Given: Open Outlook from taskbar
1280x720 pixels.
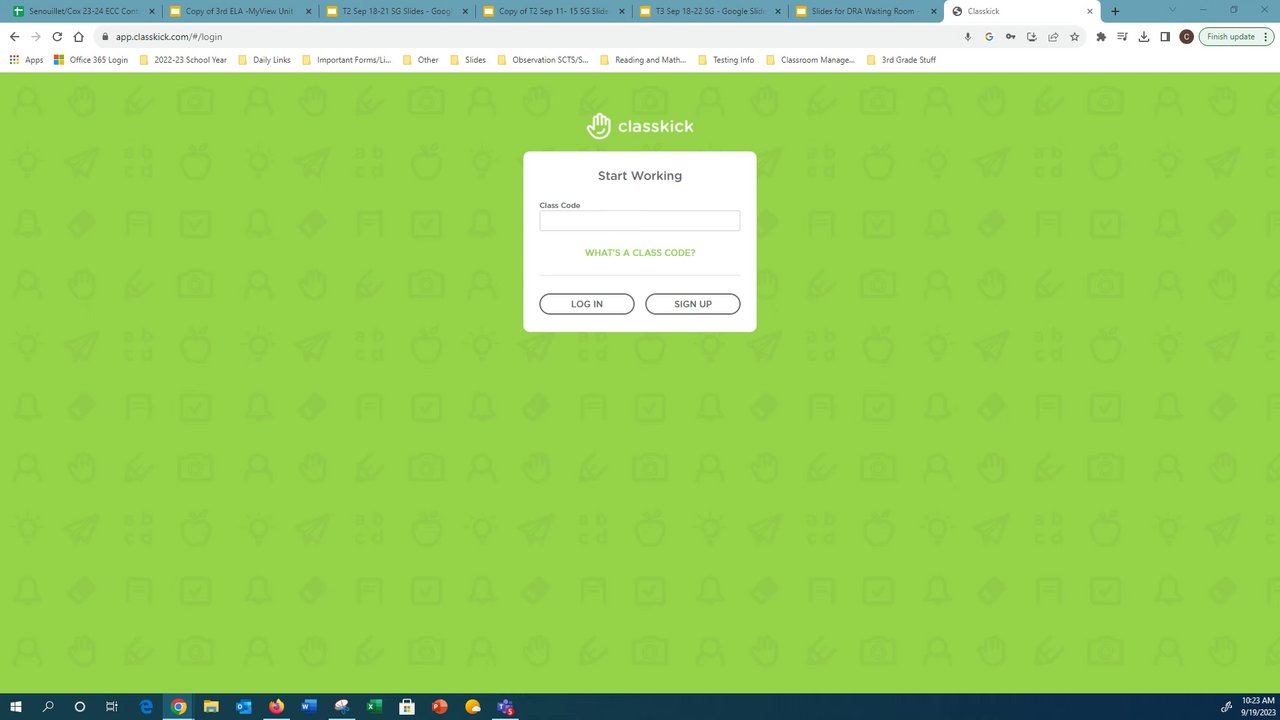Looking at the screenshot, I should point(243,707).
